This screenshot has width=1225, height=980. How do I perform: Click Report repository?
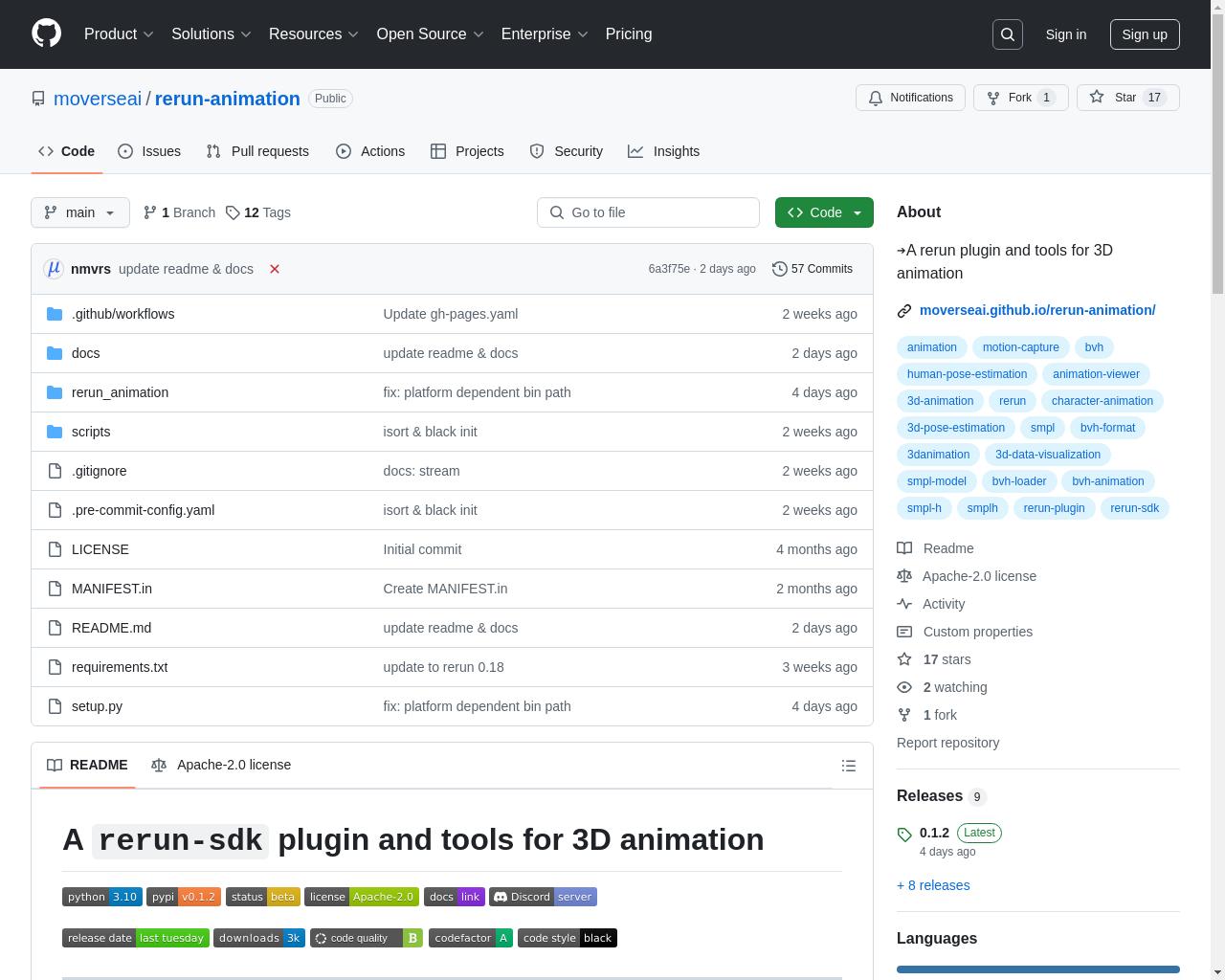(x=947, y=743)
